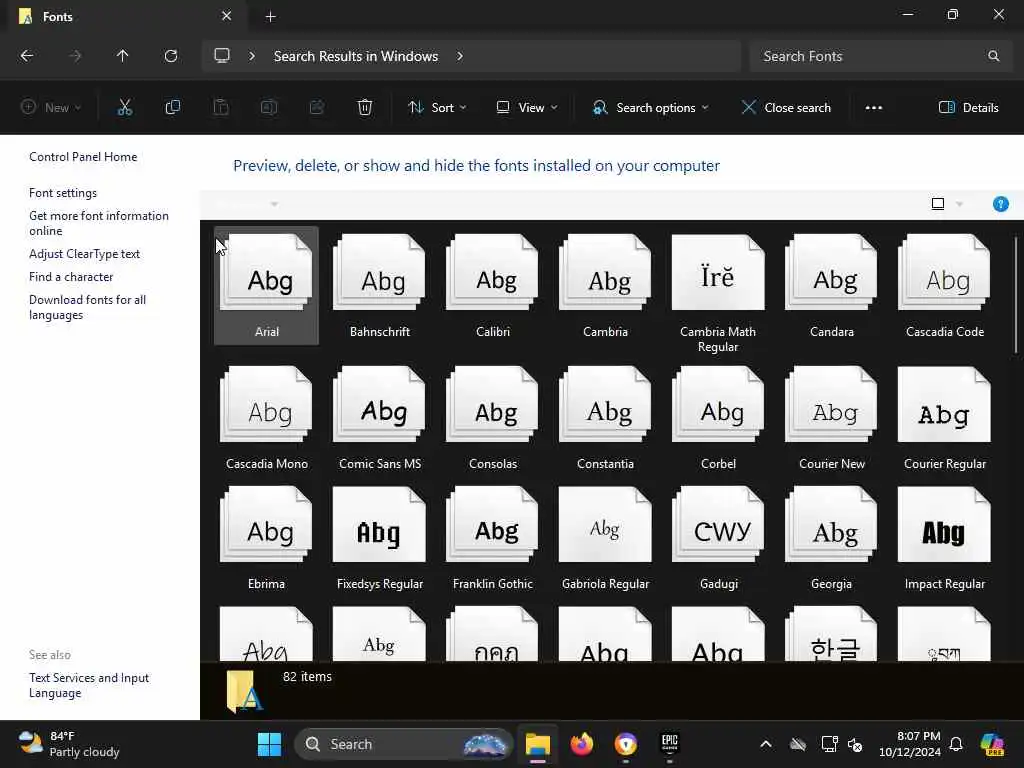This screenshot has height=768, width=1024.
Task: Open the clock showing 8:07 PM
Action: pos(910,744)
